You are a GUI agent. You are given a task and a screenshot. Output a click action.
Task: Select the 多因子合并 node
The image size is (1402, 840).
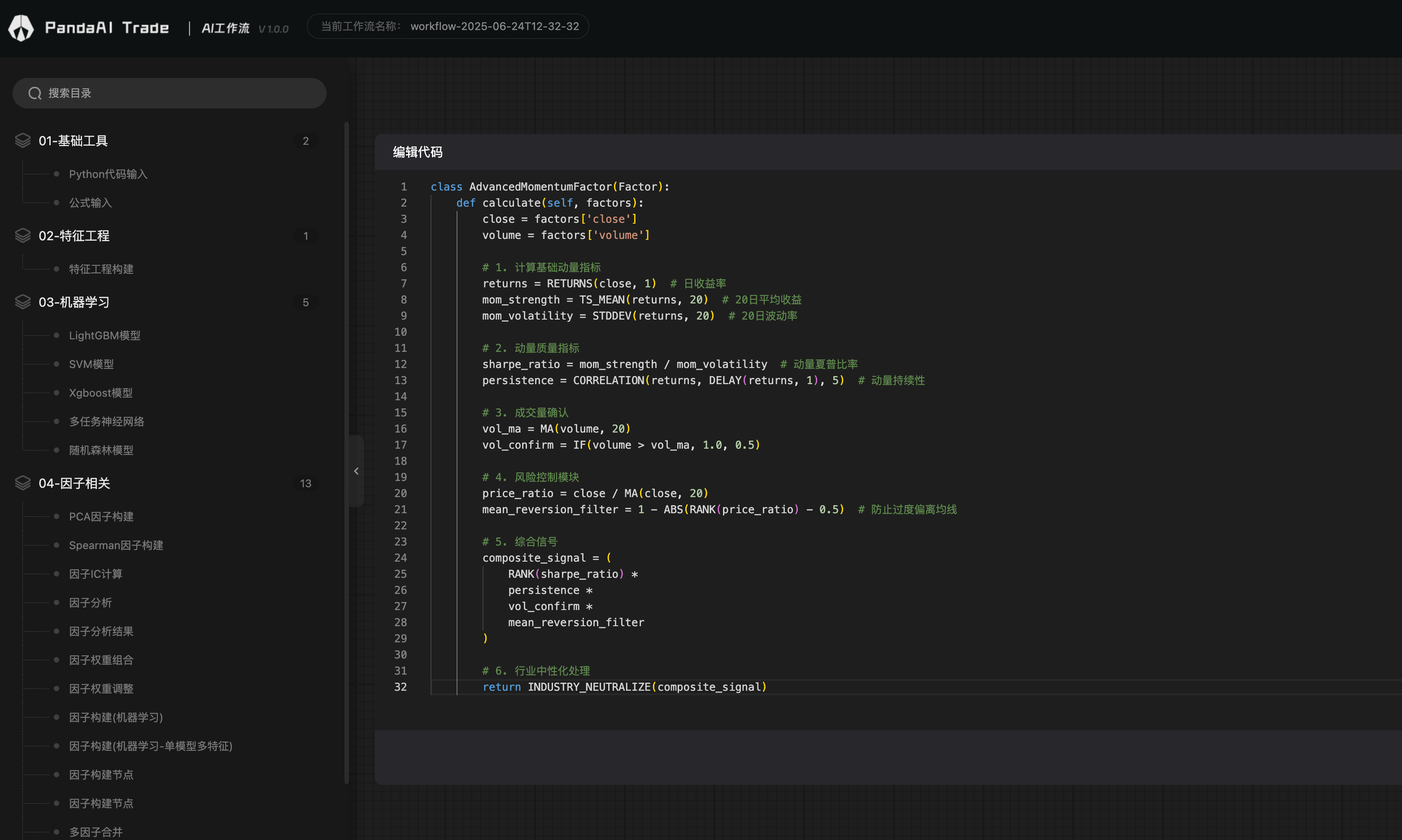point(96,831)
